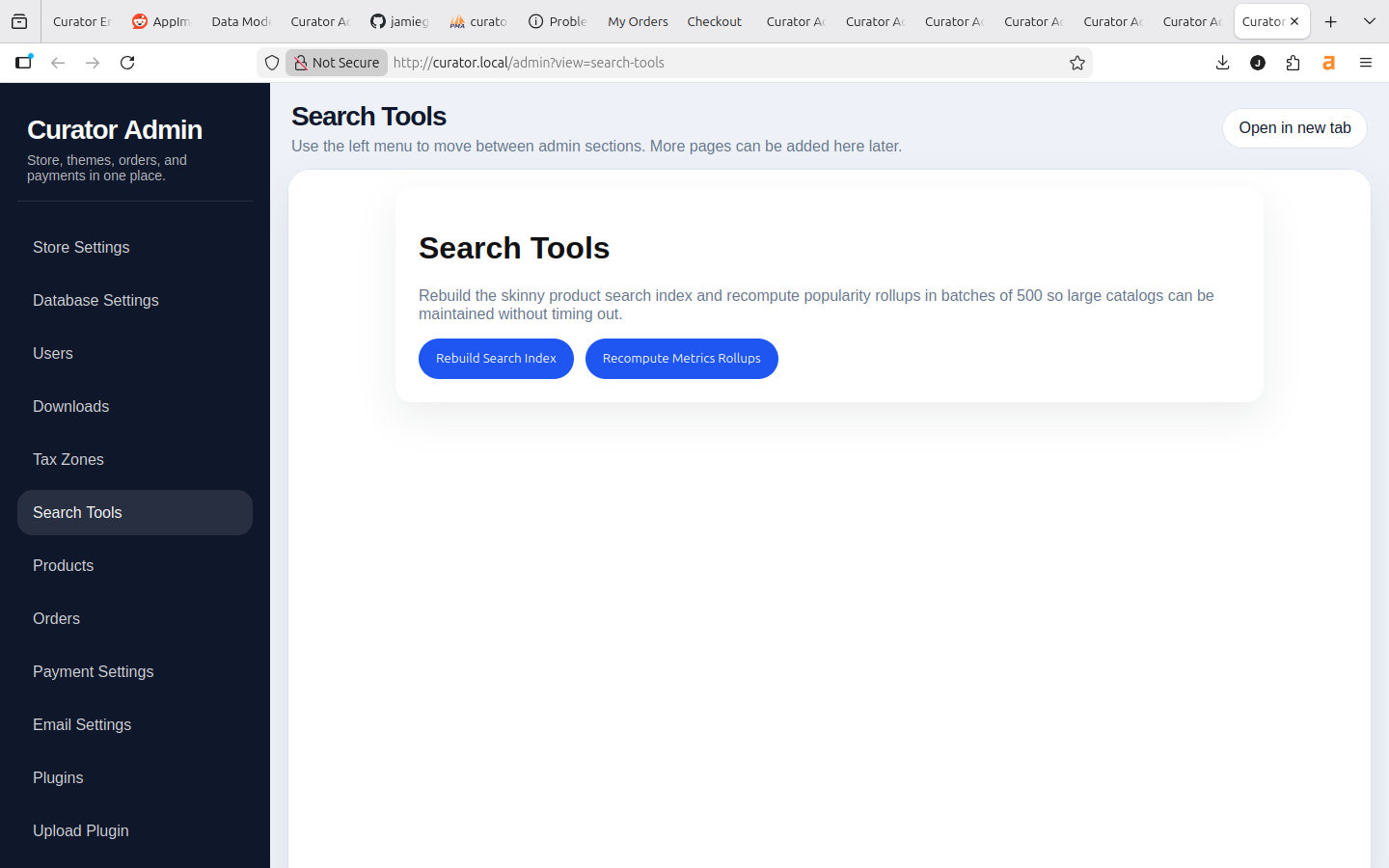Click the browser forward arrow
Viewport: 1389px width, 868px height.
[93, 63]
